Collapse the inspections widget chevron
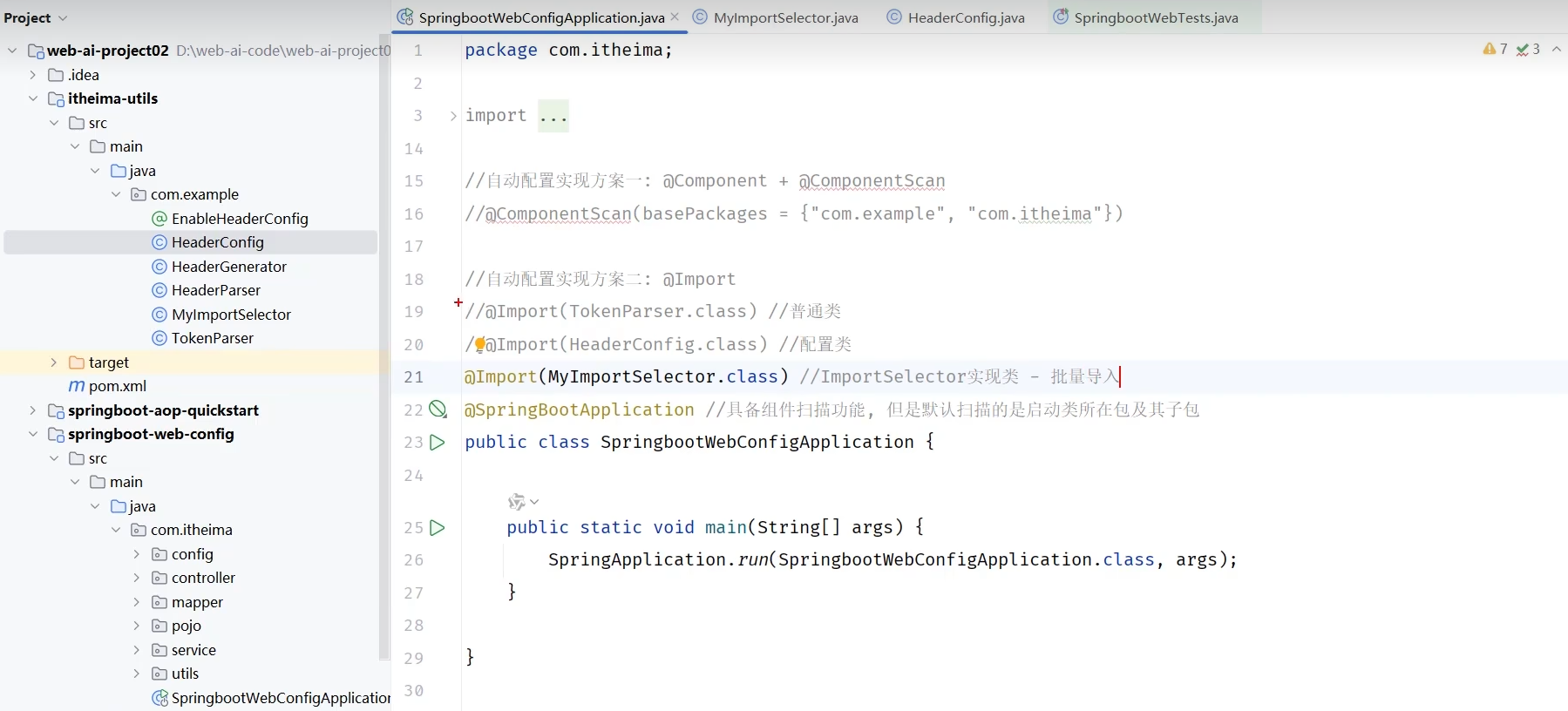Image resolution: width=1568 pixels, height=711 pixels. (x=1557, y=50)
